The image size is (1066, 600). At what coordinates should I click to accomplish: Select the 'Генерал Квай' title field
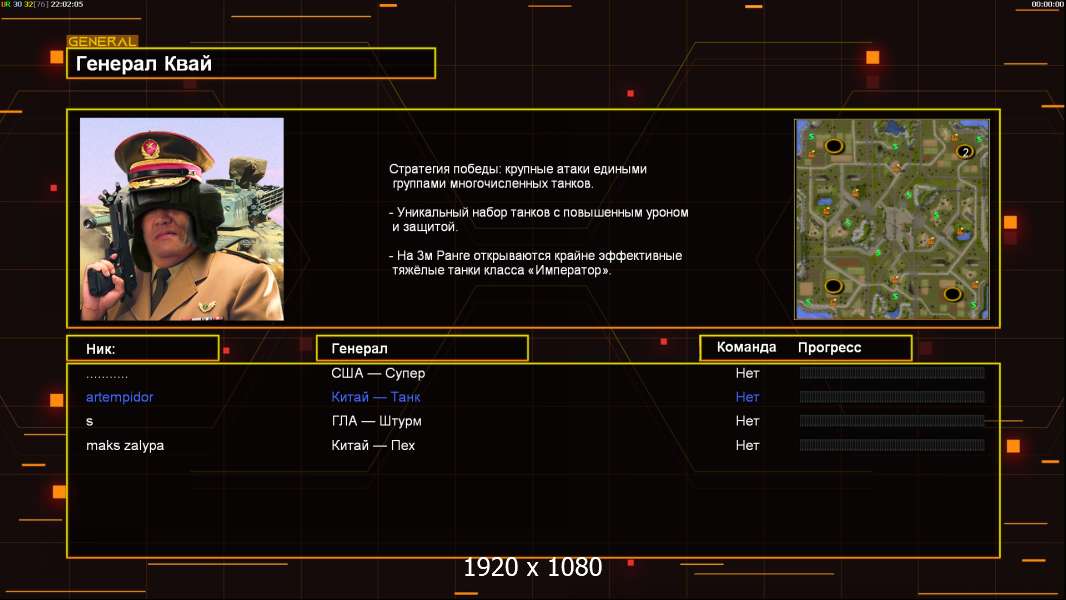click(250, 64)
